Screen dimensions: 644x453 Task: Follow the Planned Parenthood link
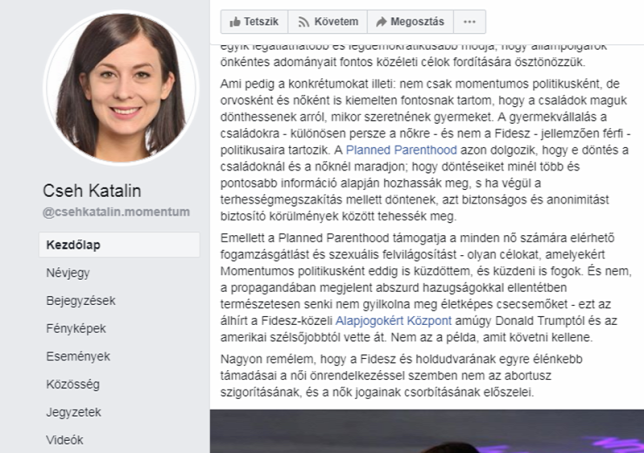coord(401,150)
